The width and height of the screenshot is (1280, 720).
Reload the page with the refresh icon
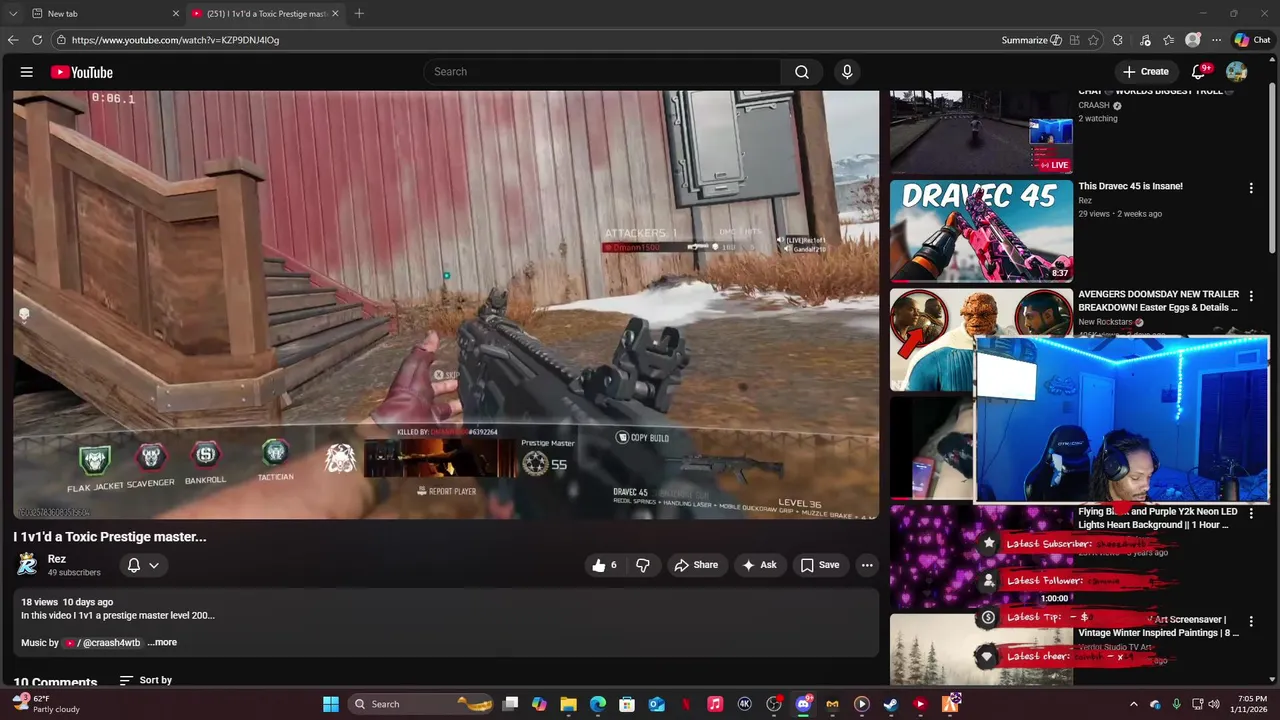(37, 40)
